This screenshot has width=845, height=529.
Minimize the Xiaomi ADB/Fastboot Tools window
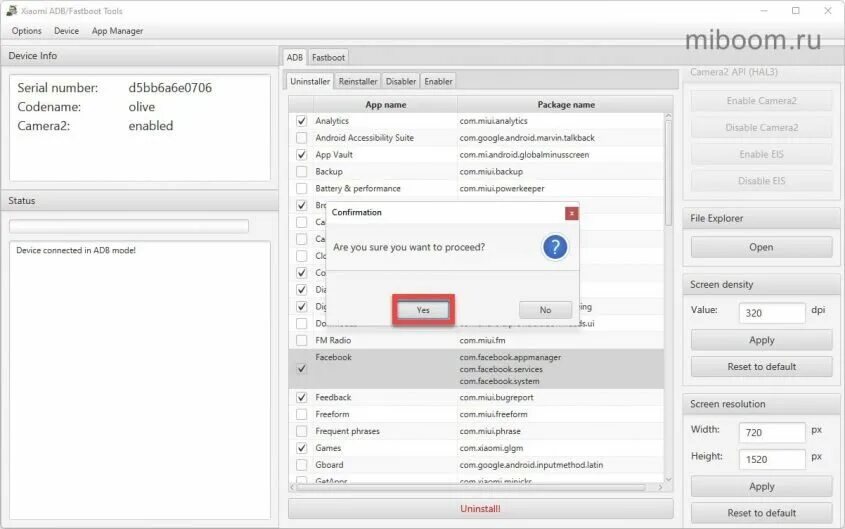[x=764, y=11]
